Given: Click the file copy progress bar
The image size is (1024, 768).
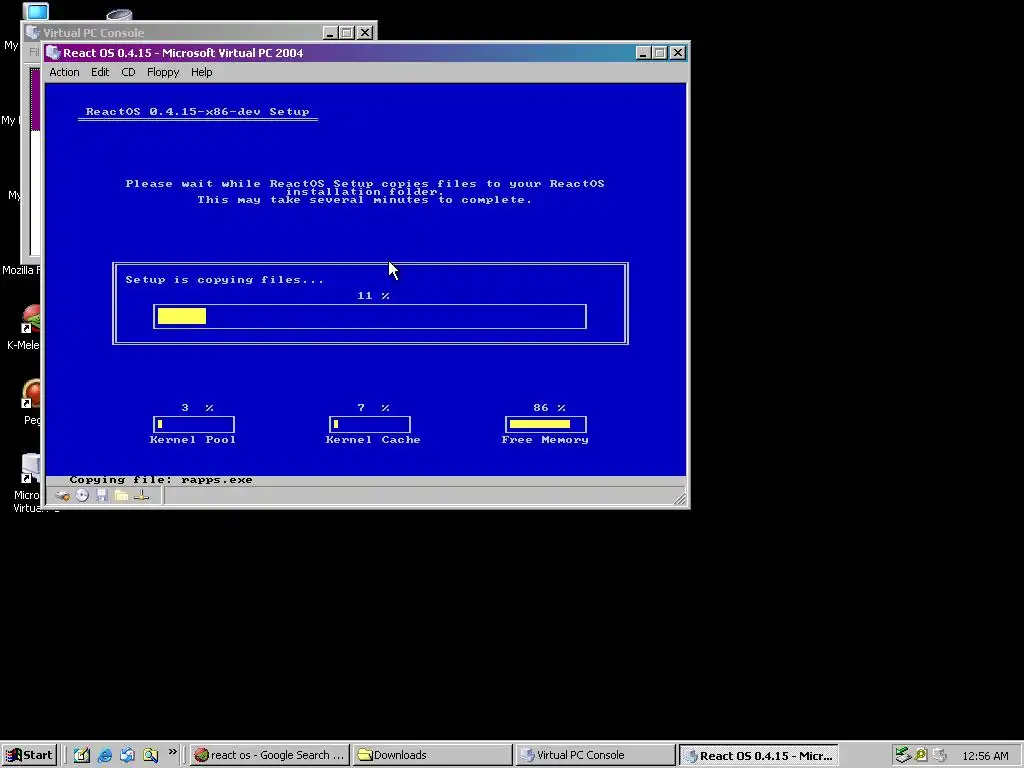Looking at the screenshot, I should pyautogui.click(x=370, y=317).
